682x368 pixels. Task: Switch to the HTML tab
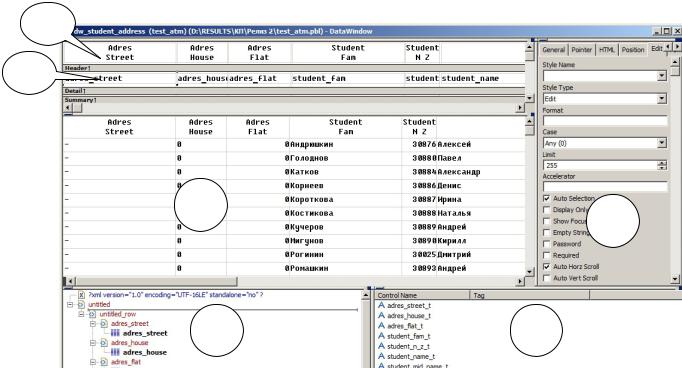[606, 50]
